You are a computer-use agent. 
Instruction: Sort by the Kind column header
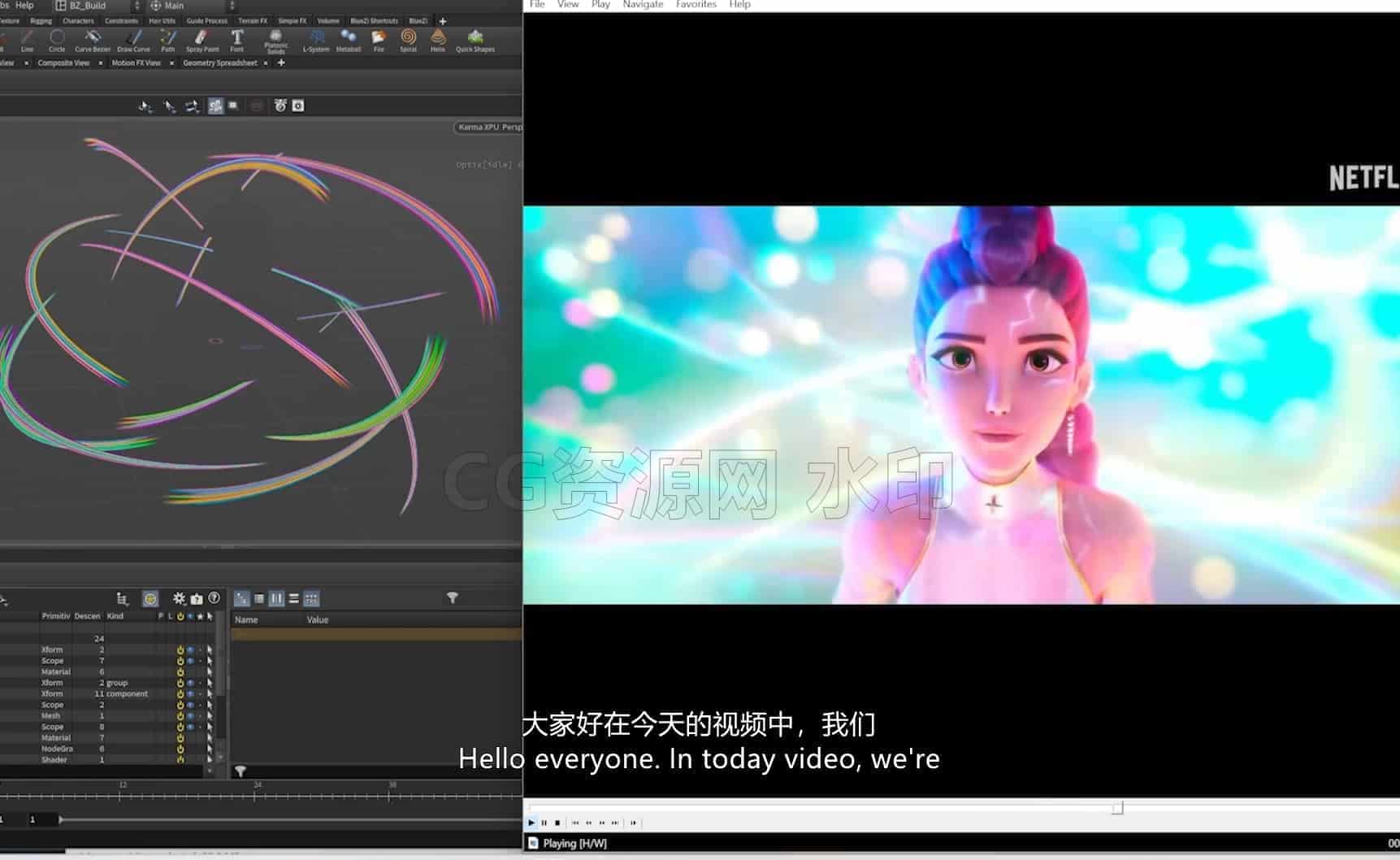click(115, 616)
